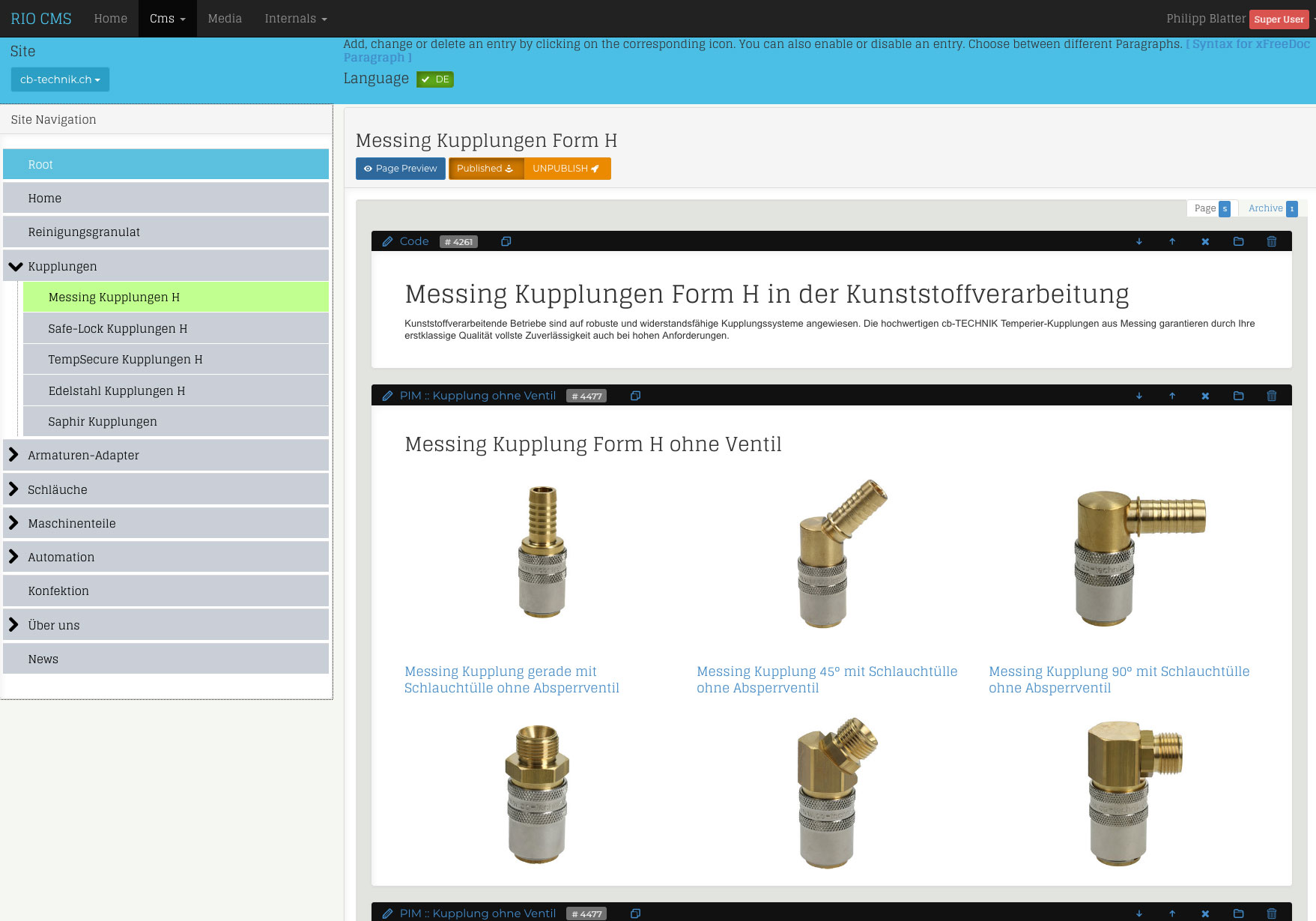Viewport: 1316px width, 921px height.
Task: Open the Cms dropdown menu
Action: click(168, 19)
